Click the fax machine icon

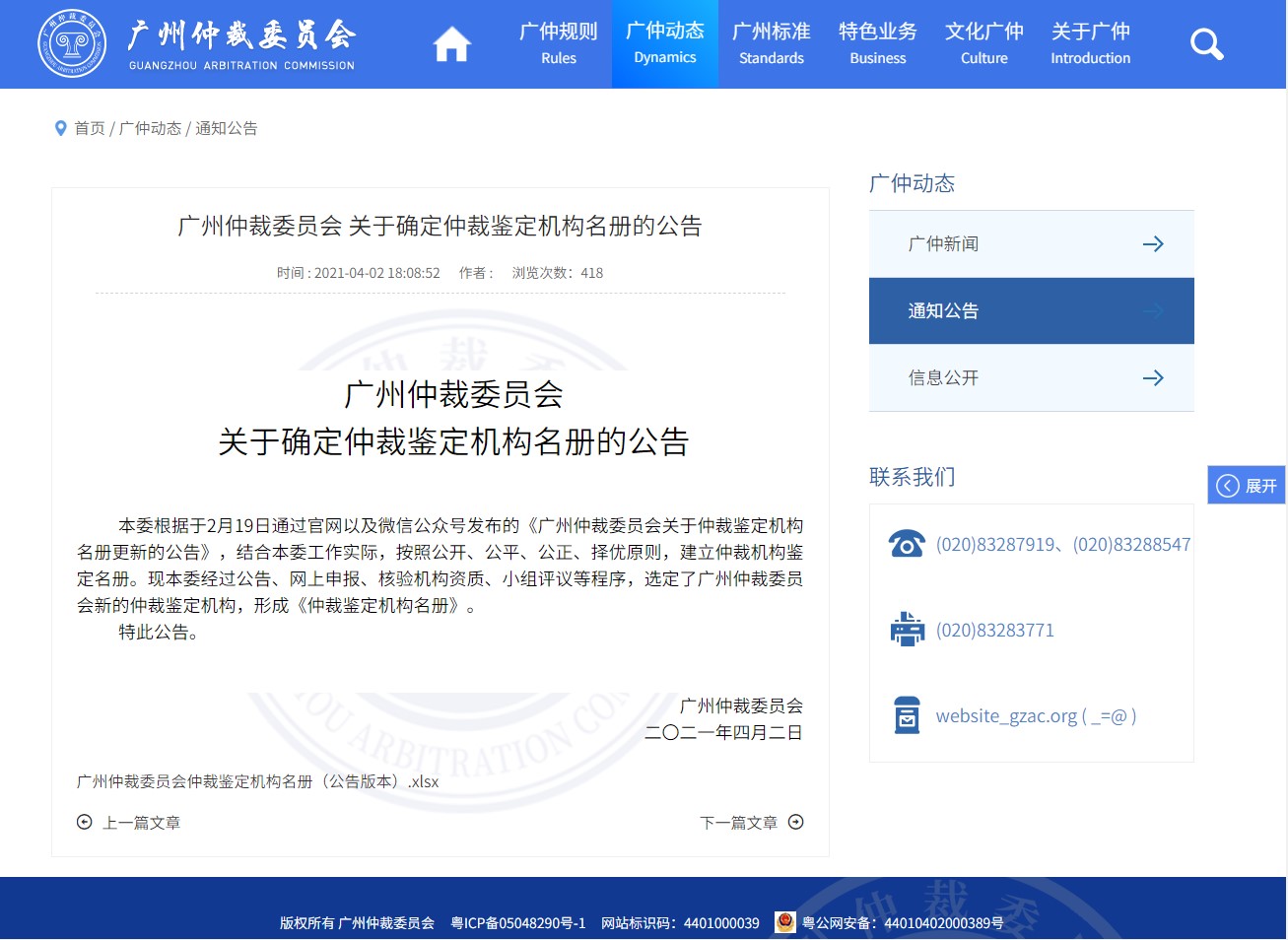coord(907,630)
